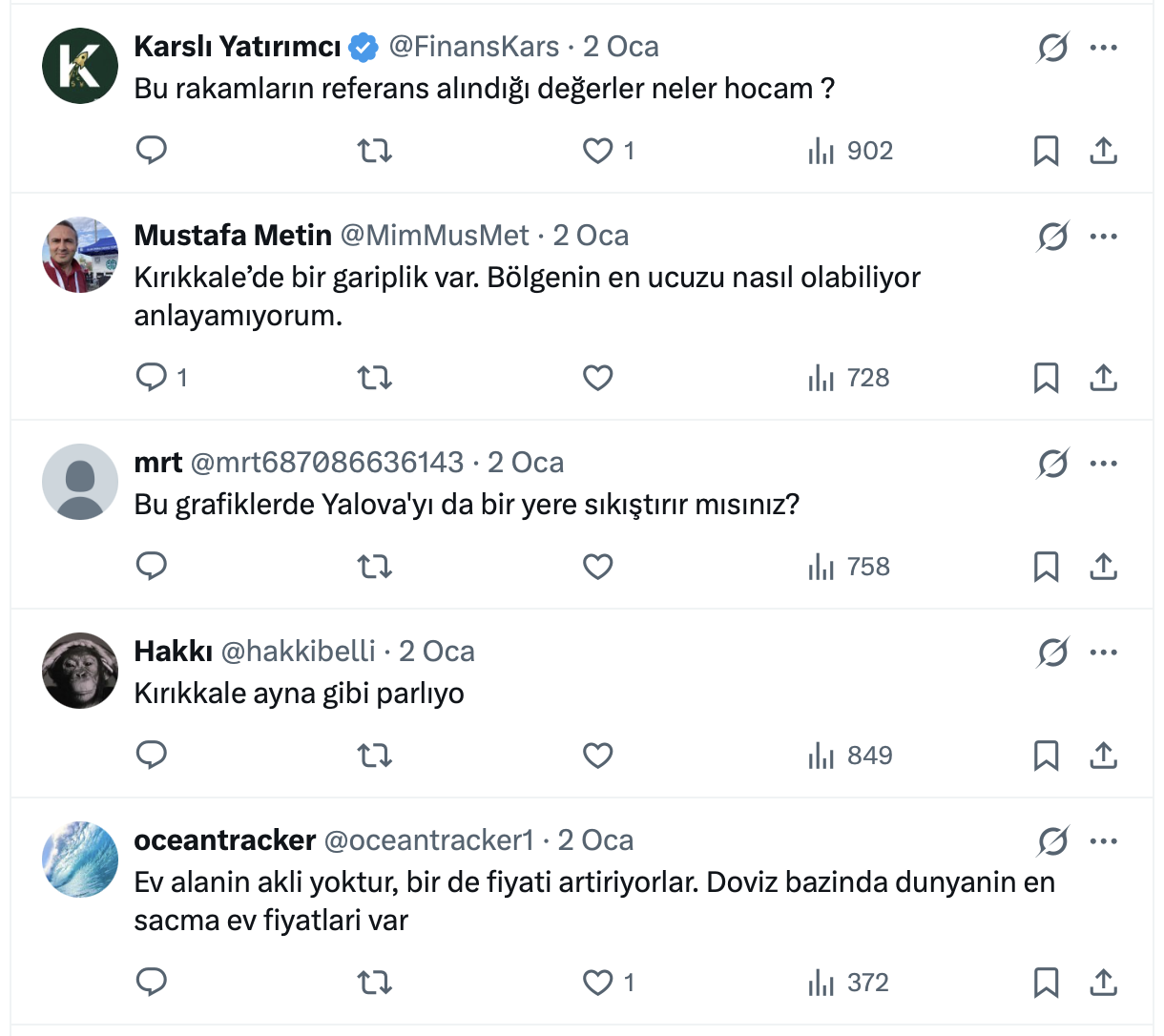1164x1036 pixels.
Task: Share the mrt tweet about Yalova
Action: [1103, 567]
